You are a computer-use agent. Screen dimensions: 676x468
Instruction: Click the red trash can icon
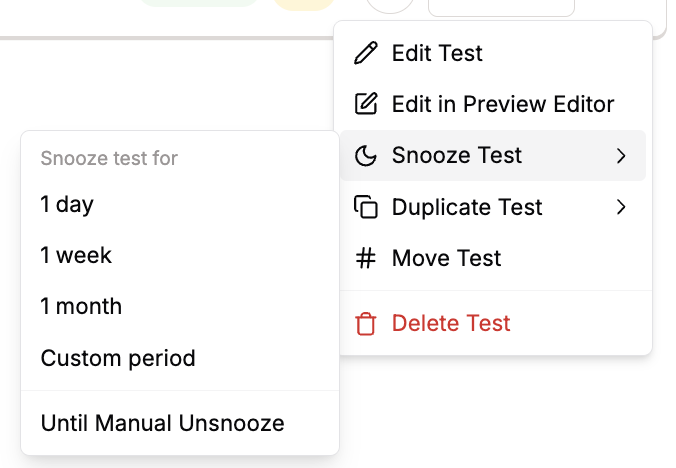pos(366,324)
